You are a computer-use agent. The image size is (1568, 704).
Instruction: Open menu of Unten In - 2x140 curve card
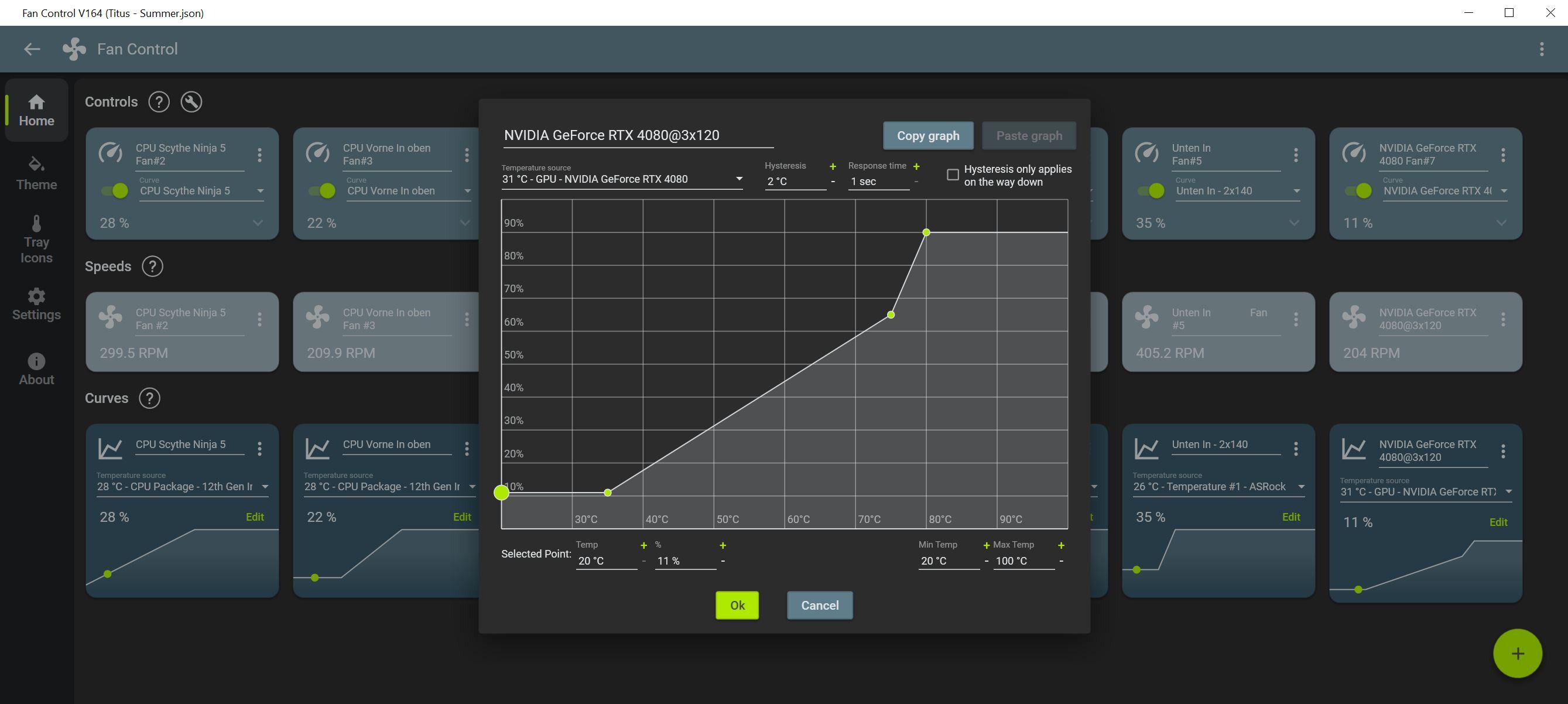tap(1296, 449)
